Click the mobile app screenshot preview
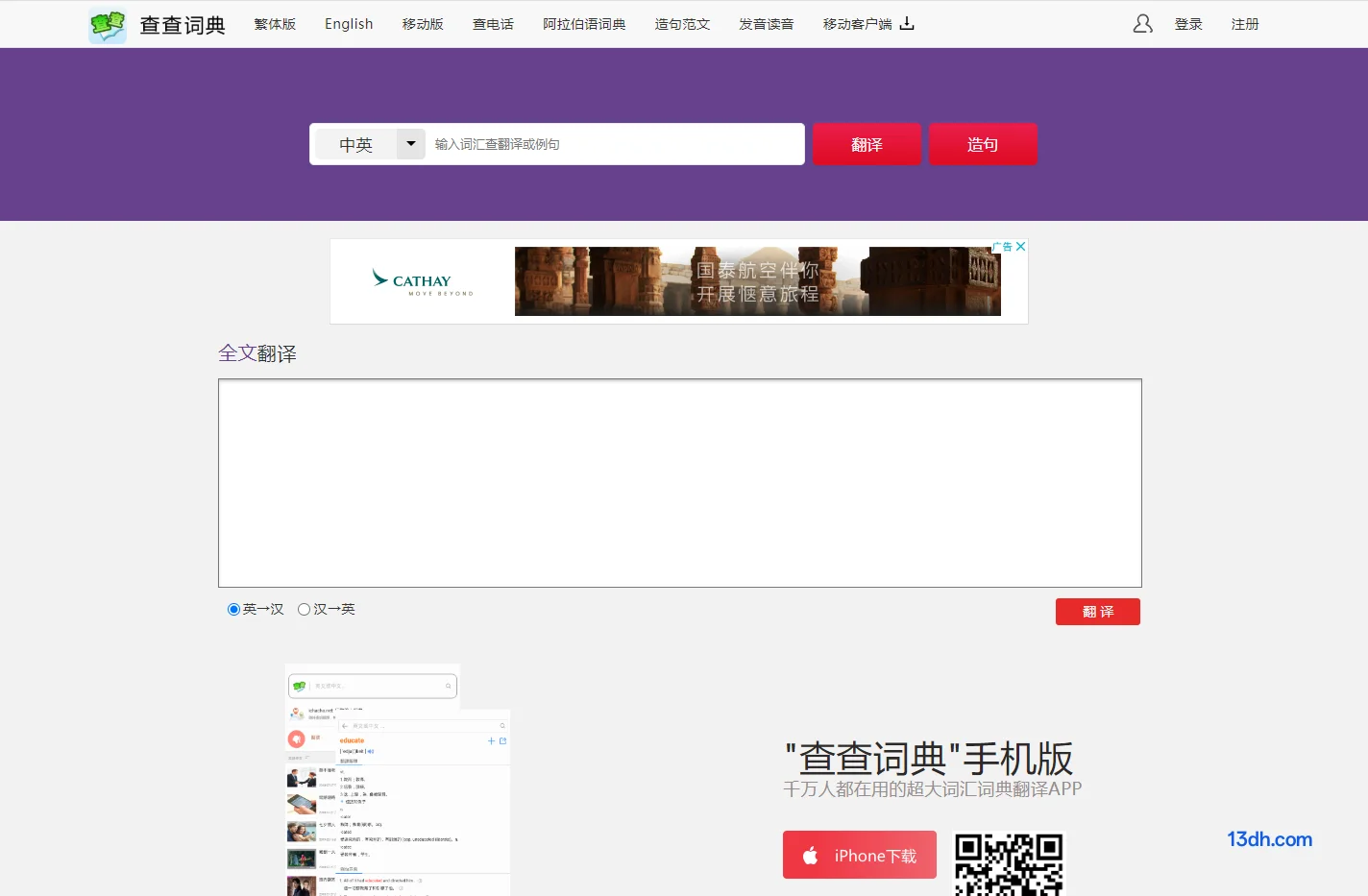The width and height of the screenshot is (1368, 896). (x=398, y=780)
